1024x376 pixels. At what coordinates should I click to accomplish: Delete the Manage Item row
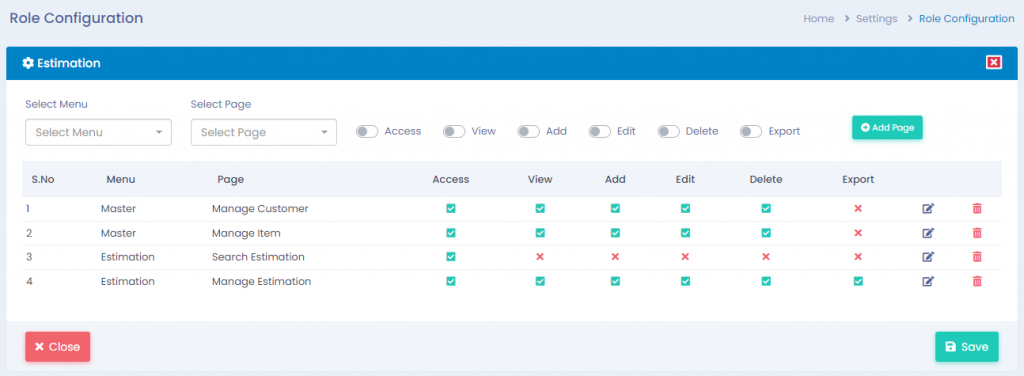point(977,233)
